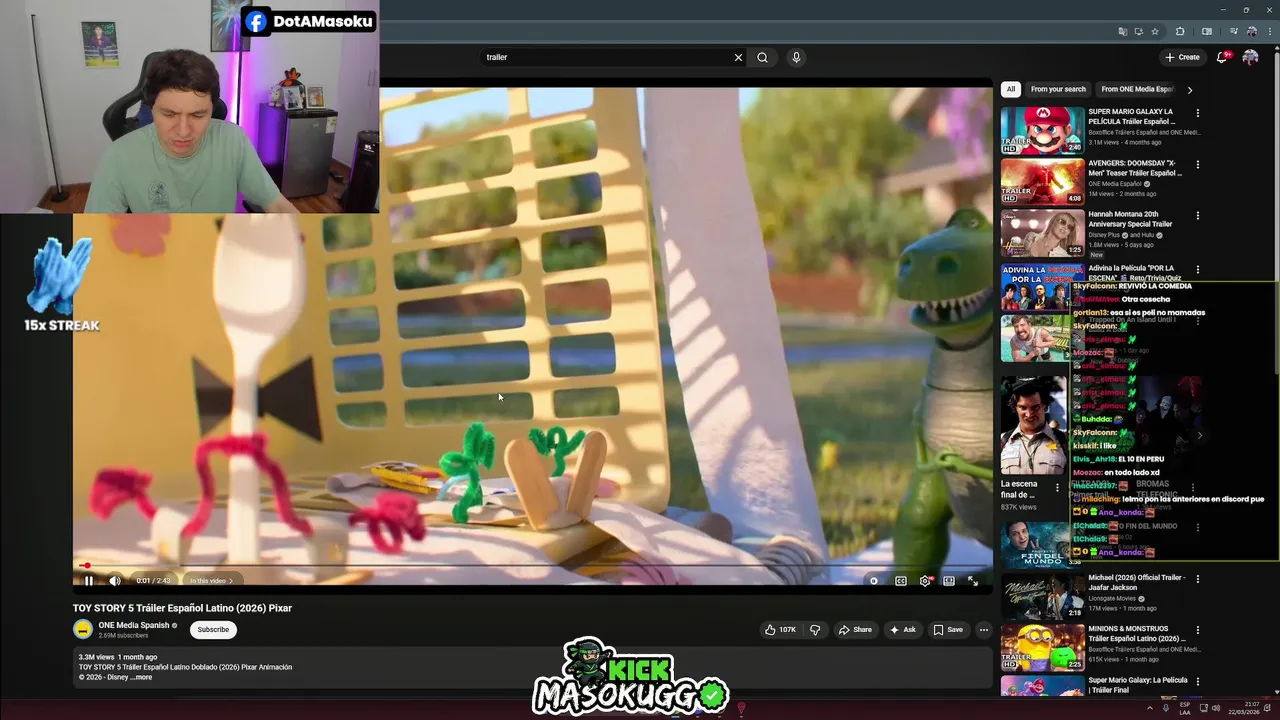Open options for 'Adivina la Película' video
Image resolution: width=1280 pixels, height=720 pixels.
pos(1198,269)
